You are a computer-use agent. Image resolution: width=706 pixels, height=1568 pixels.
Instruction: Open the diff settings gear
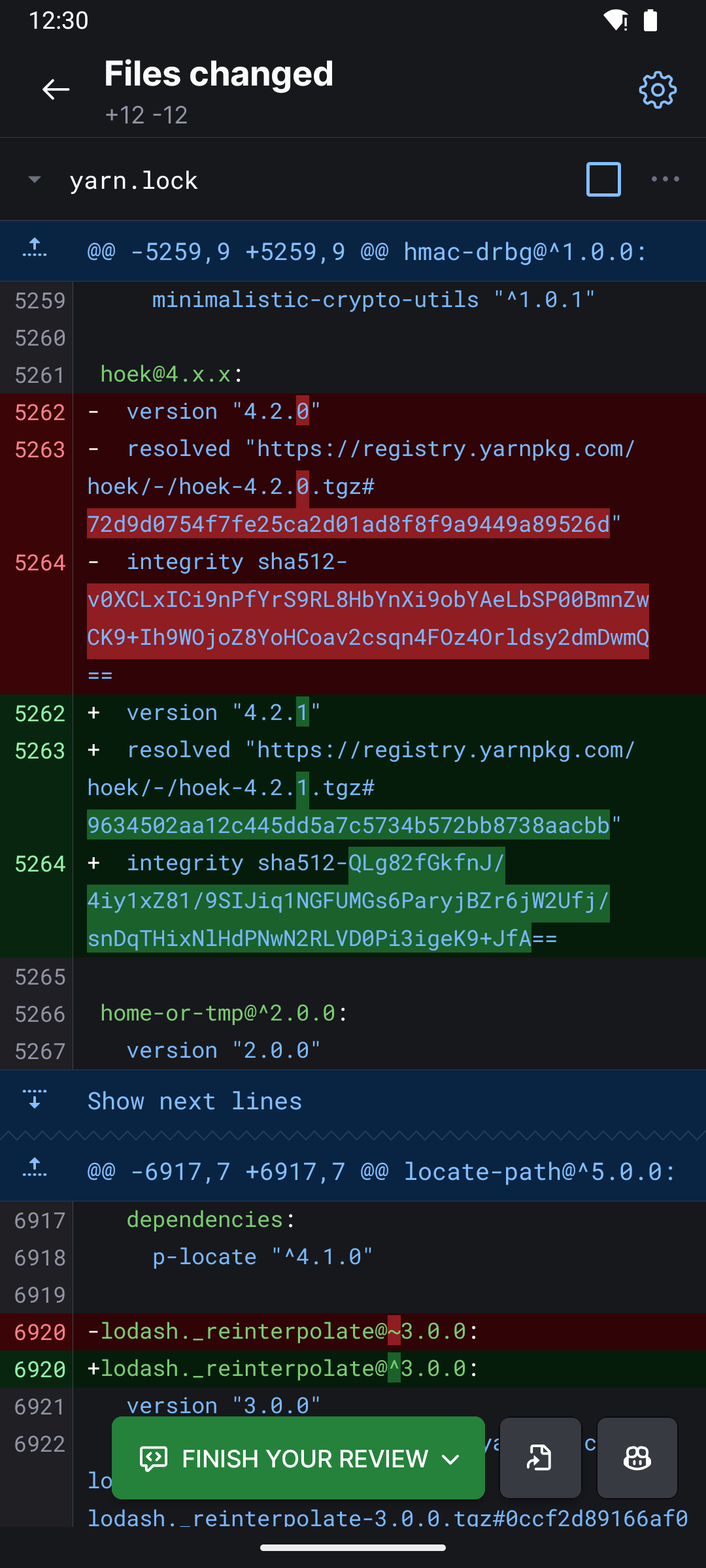(x=657, y=90)
